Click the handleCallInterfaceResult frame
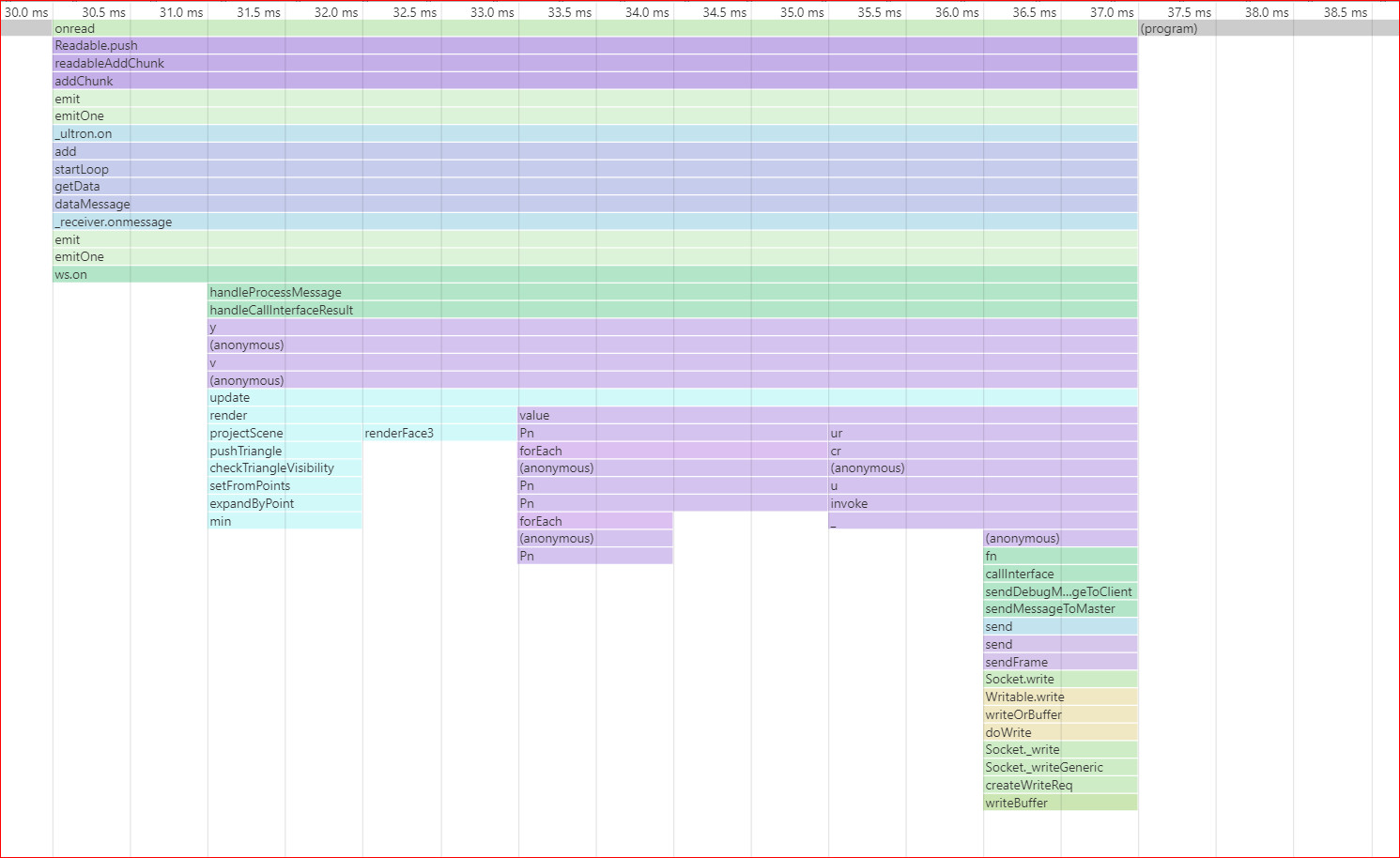Screen dimensions: 1400x858 click(672, 310)
